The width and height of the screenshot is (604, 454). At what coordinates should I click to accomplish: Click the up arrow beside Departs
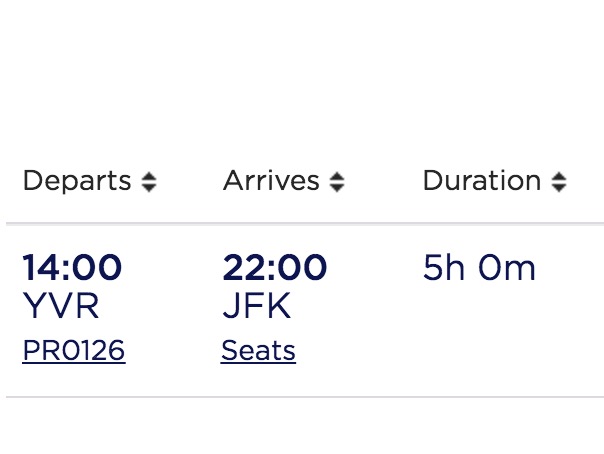(149, 177)
